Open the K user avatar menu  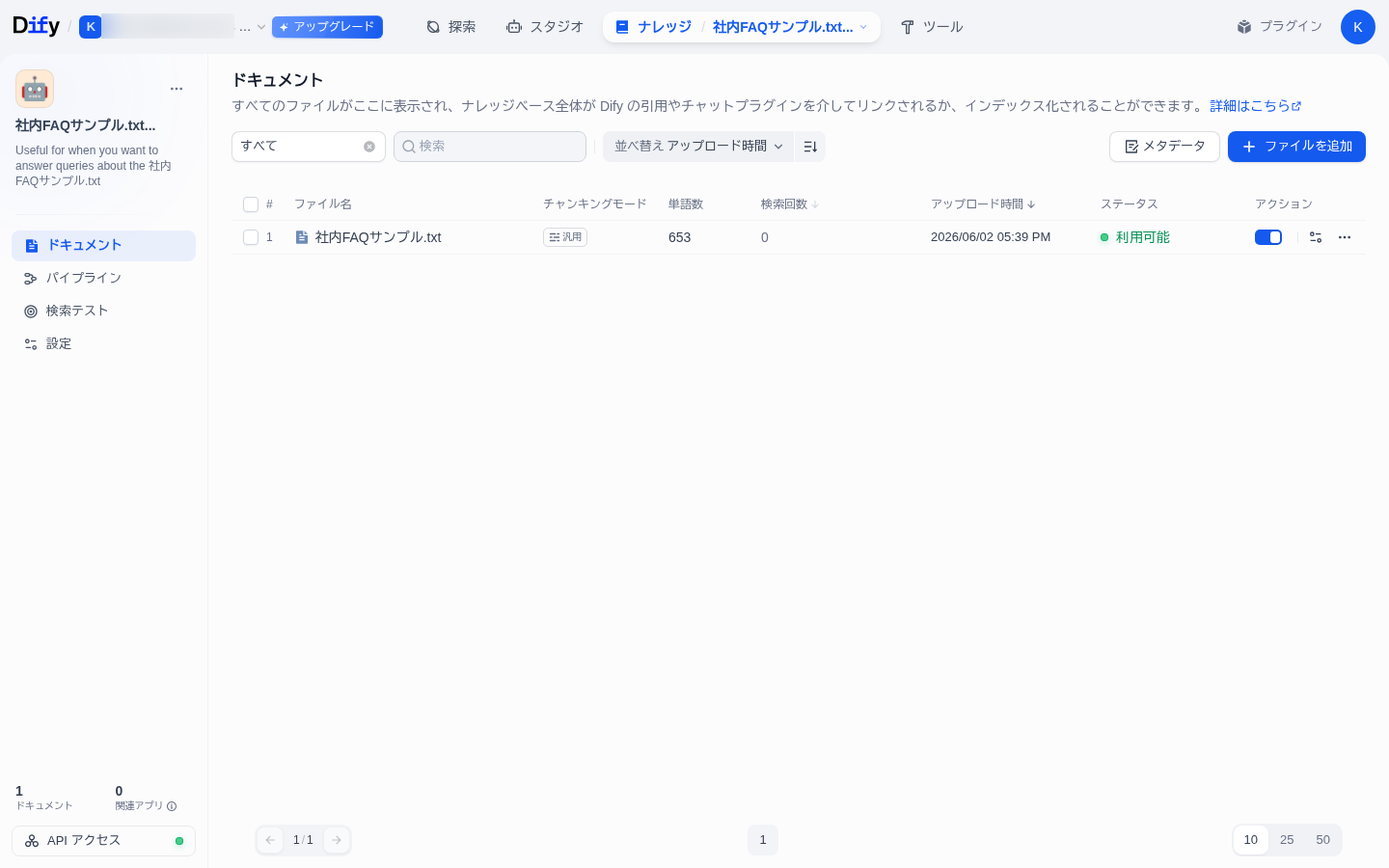[1357, 27]
